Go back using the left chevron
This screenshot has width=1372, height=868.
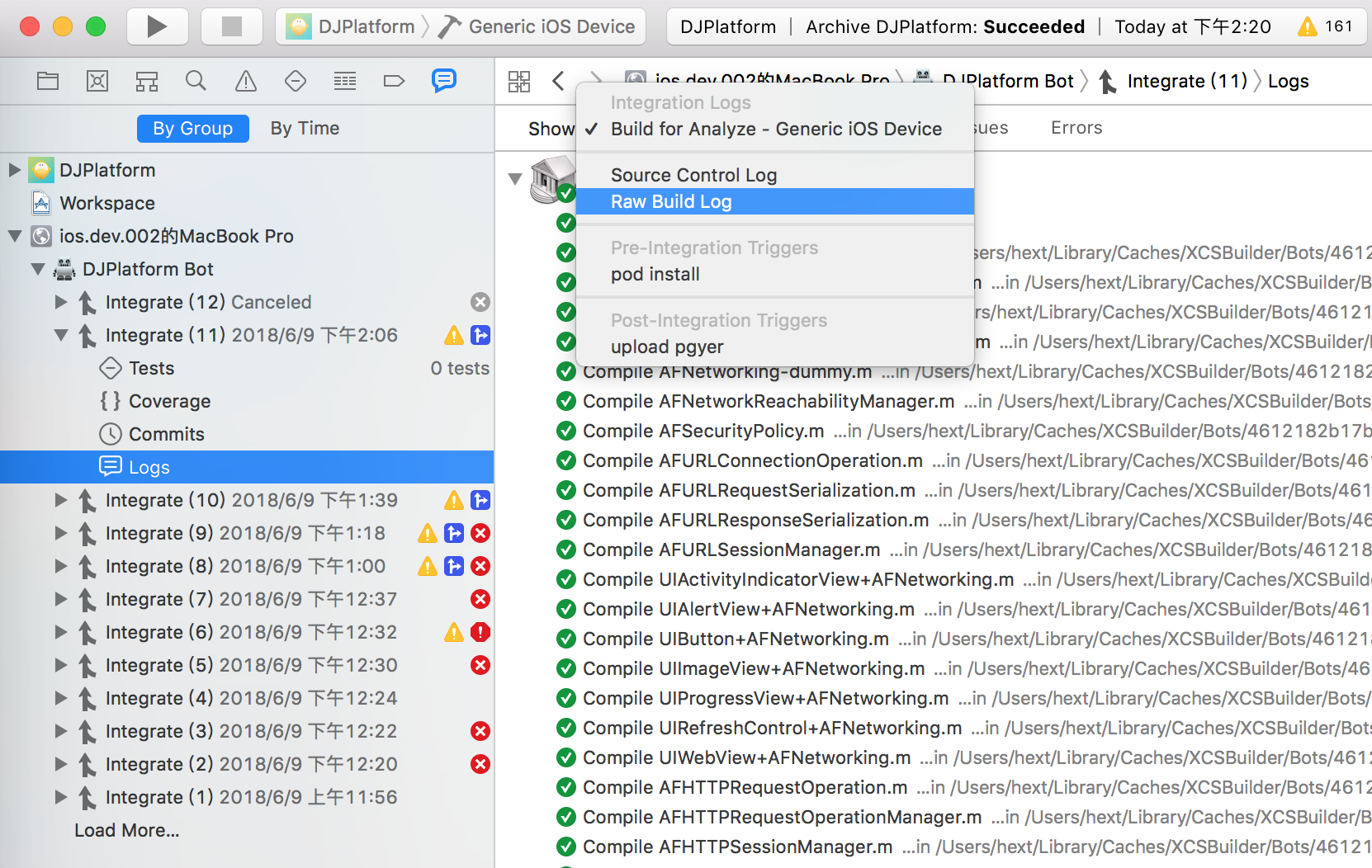(559, 81)
